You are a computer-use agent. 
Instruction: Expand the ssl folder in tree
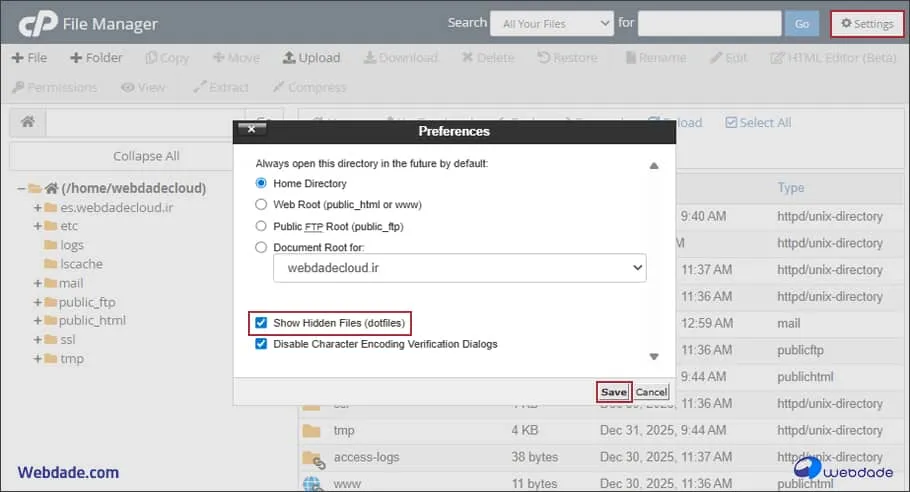click(37, 340)
